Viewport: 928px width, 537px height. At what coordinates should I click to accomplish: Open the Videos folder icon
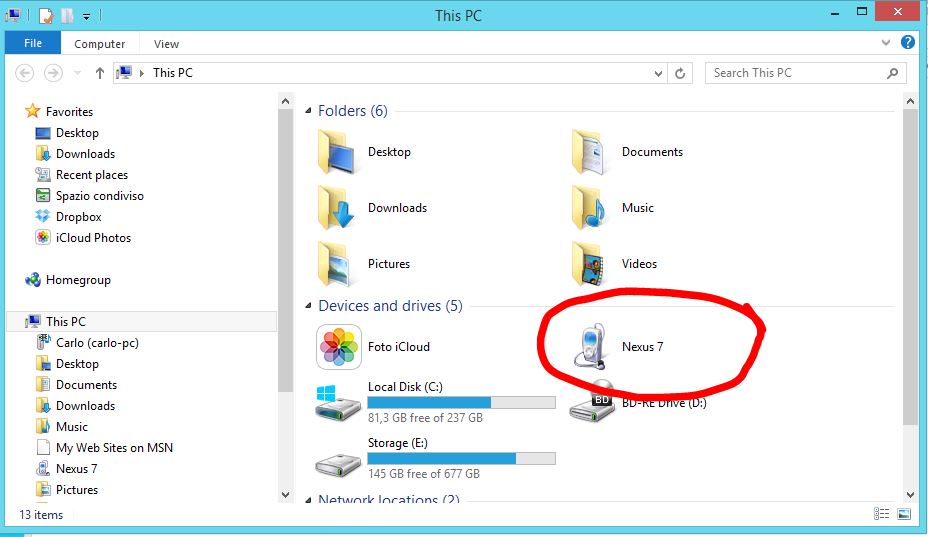[592, 264]
